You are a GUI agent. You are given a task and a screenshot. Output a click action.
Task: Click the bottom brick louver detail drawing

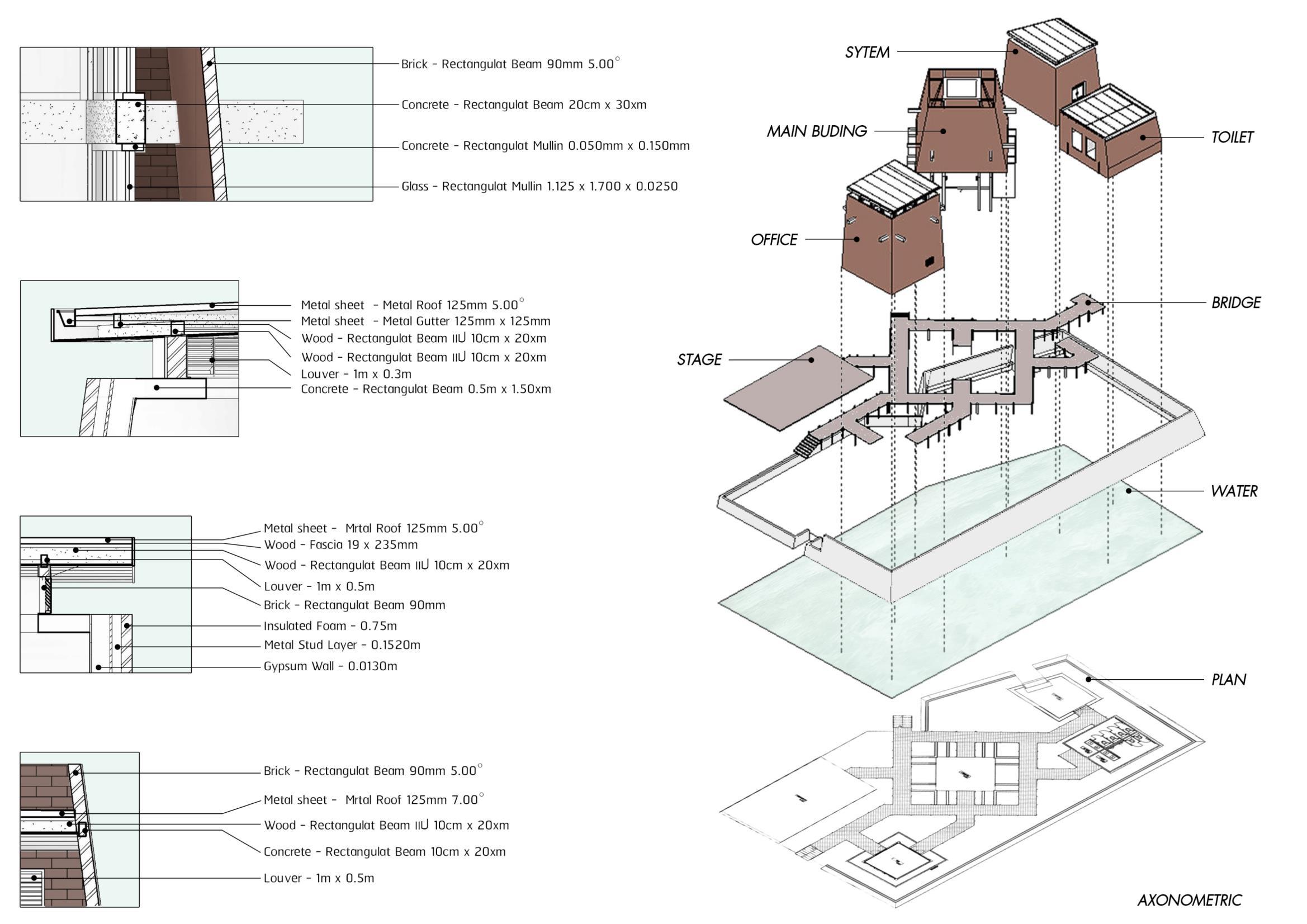(80, 830)
